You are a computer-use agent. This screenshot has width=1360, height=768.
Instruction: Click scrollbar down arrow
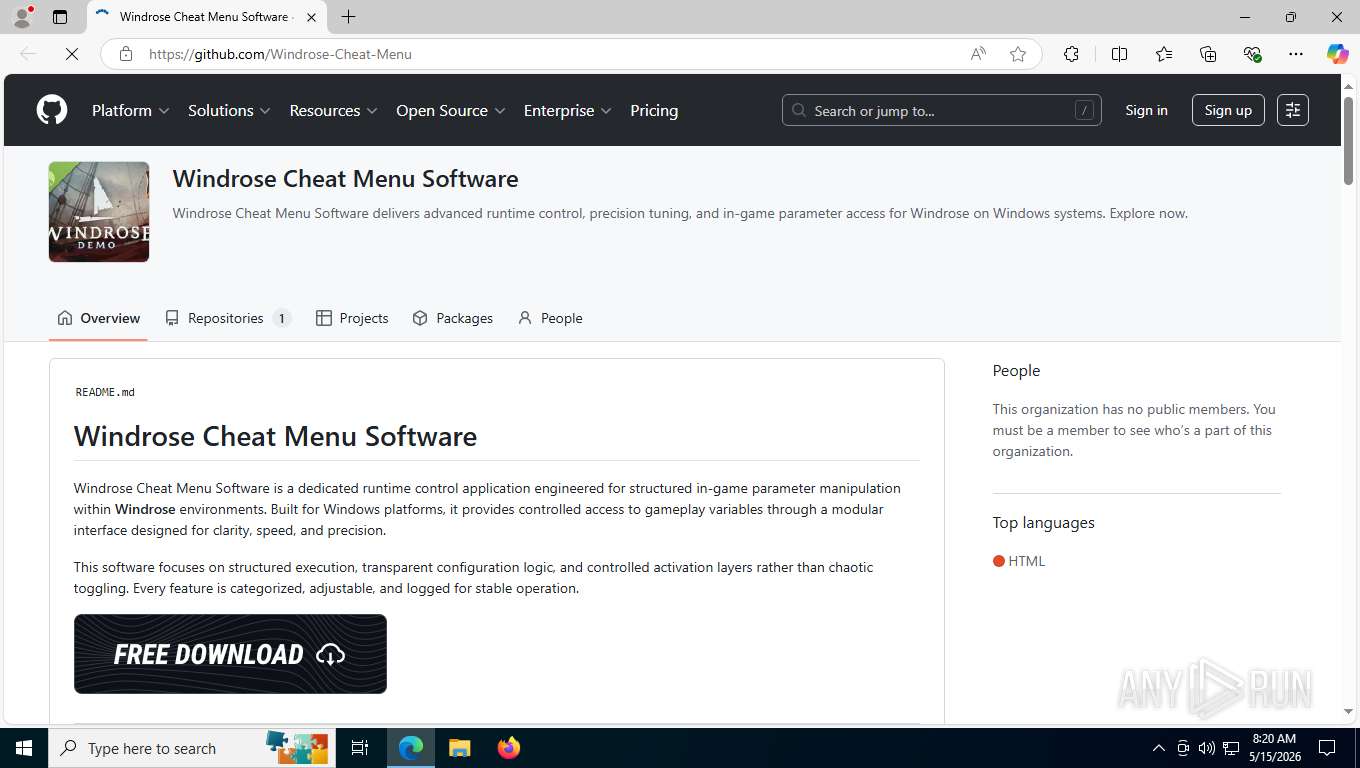[x=1348, y=711]
